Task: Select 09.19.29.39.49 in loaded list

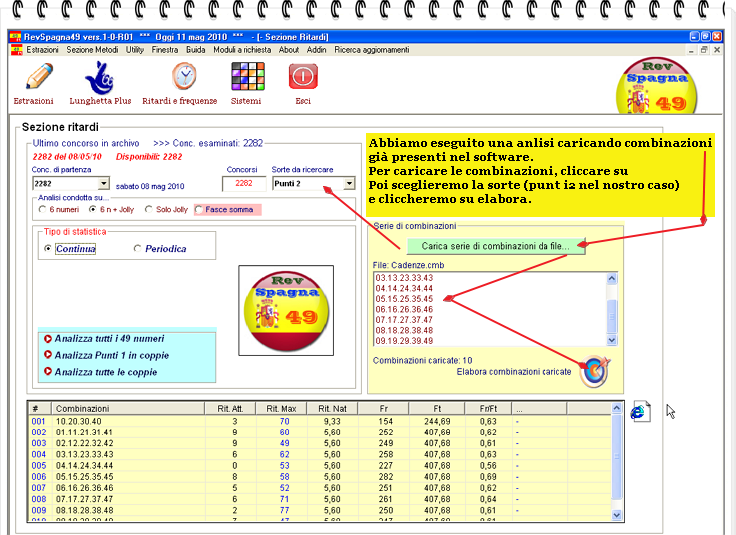Action: point(404,341)
